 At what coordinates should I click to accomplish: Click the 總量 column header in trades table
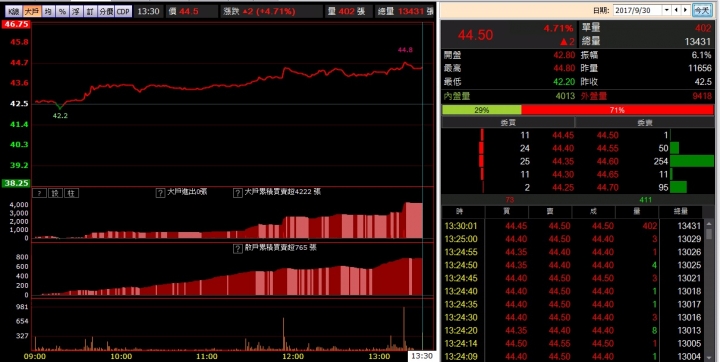pos(681,212)
